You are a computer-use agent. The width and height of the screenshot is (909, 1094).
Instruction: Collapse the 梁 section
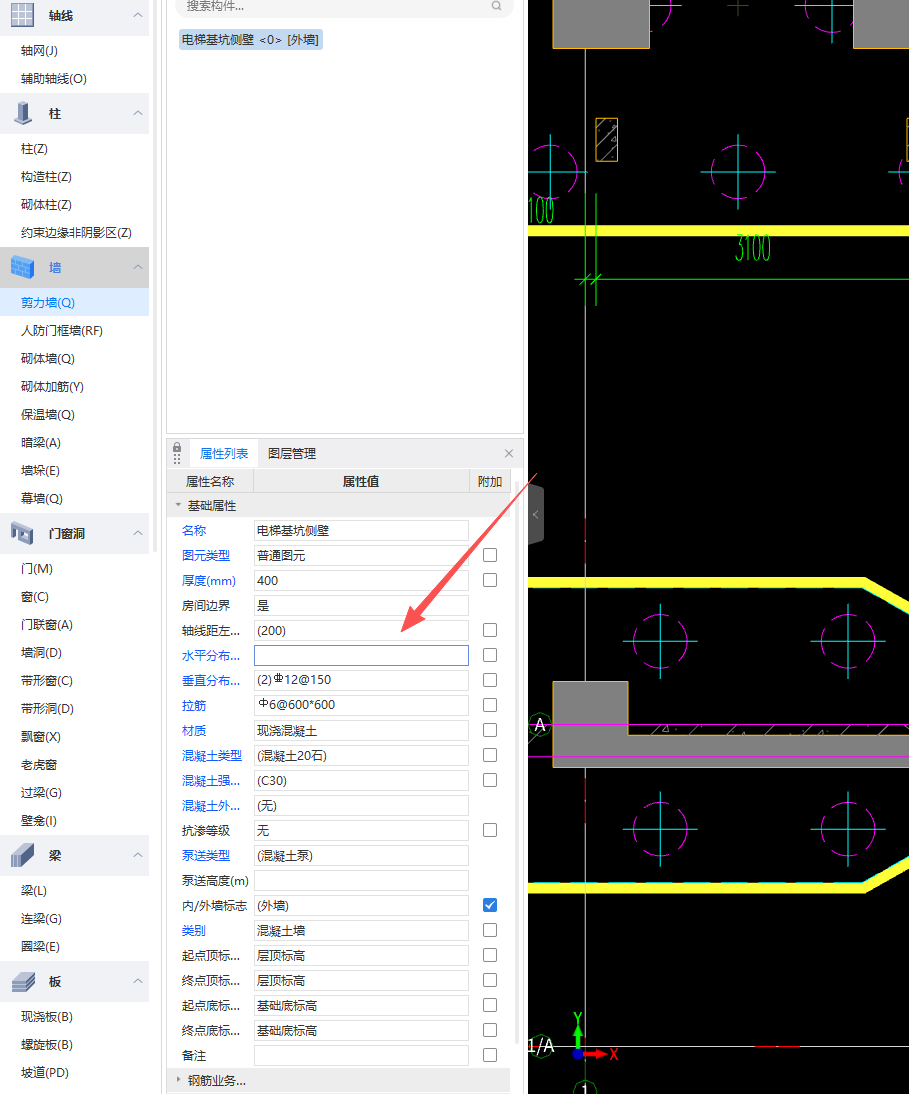(x=138, y=855)
